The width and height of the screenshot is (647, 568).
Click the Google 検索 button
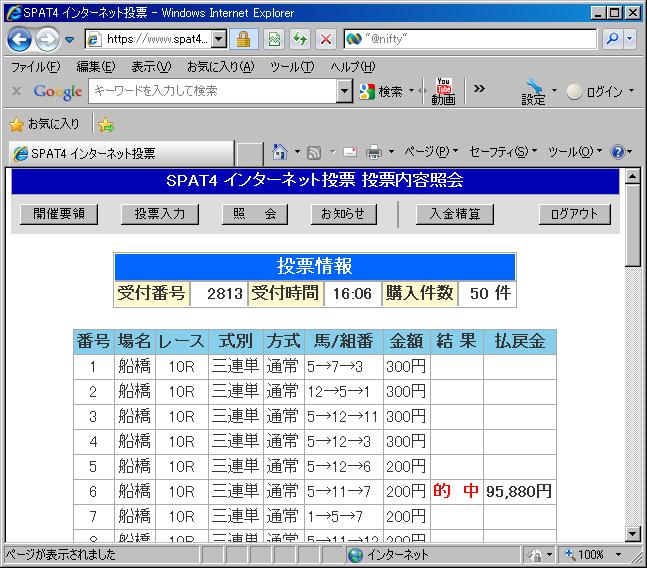[382, 91]
